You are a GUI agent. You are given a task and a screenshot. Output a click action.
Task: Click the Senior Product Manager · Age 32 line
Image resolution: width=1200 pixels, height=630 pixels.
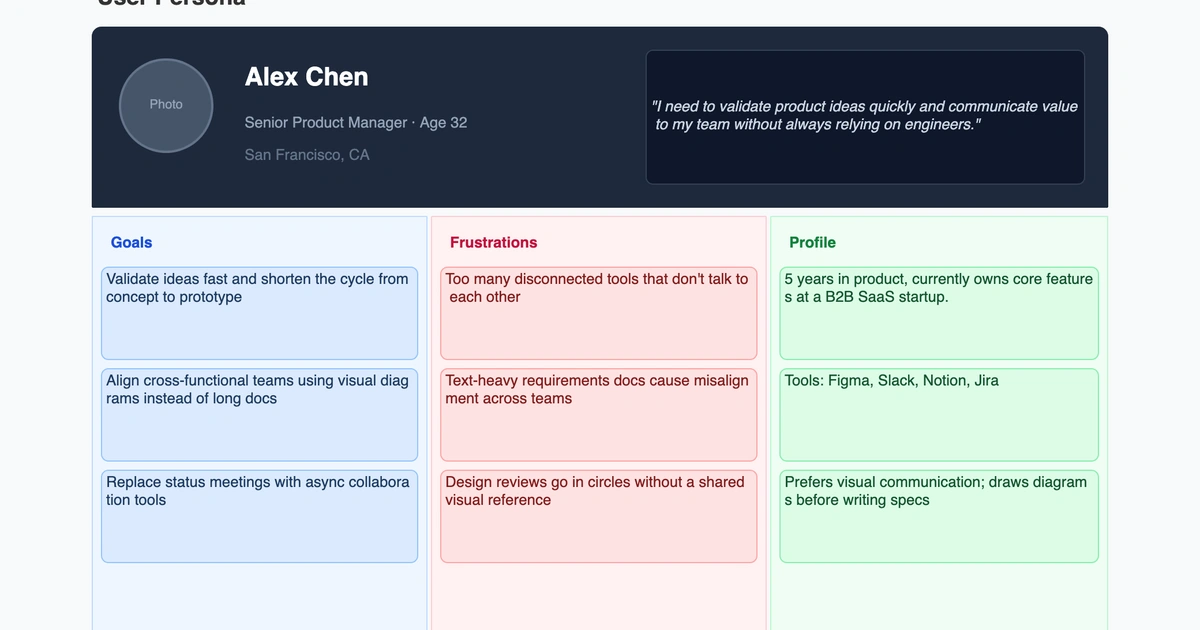(356, 123)
